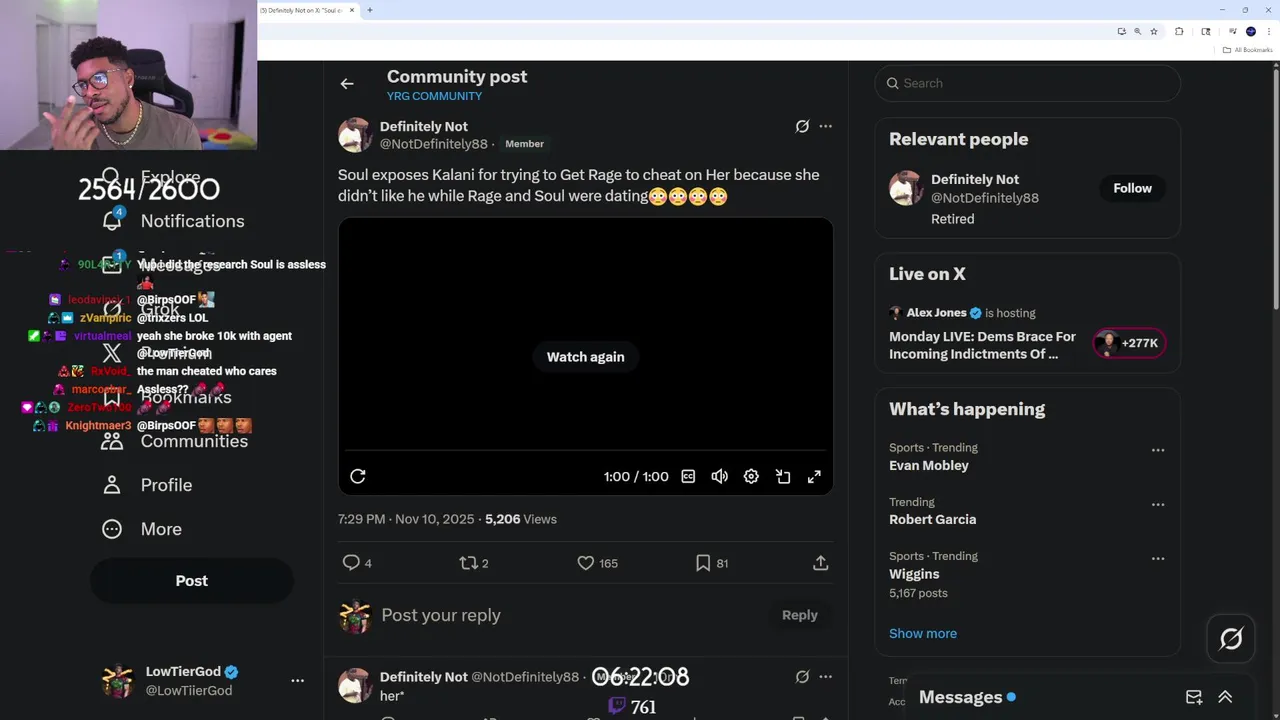
Task: Open more options on the her* reply
Action: coord(825,677)
